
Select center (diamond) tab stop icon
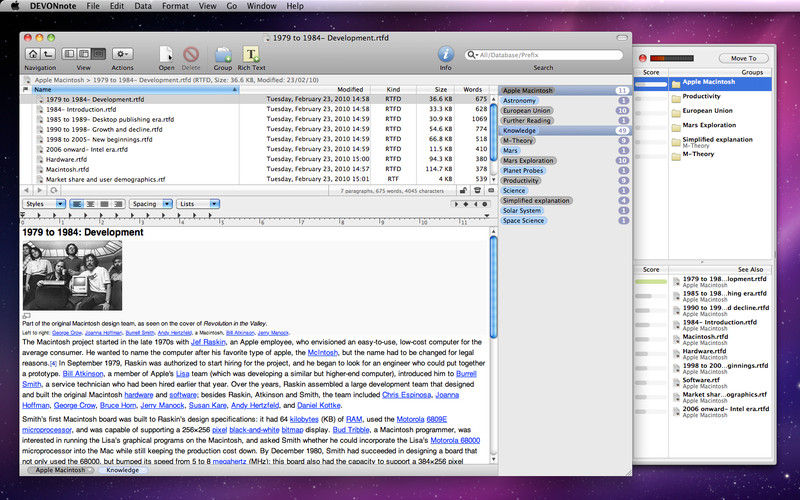(x=466, y=204)
